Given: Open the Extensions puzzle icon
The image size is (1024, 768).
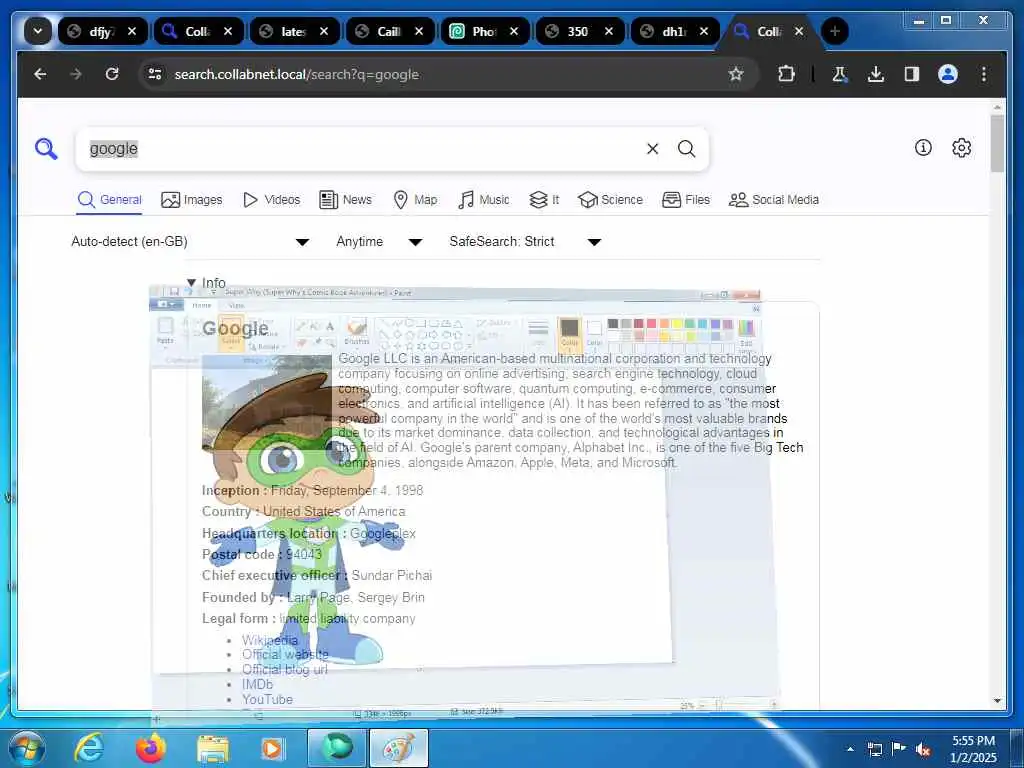Looking at the screenshot, I should point(786,74).
